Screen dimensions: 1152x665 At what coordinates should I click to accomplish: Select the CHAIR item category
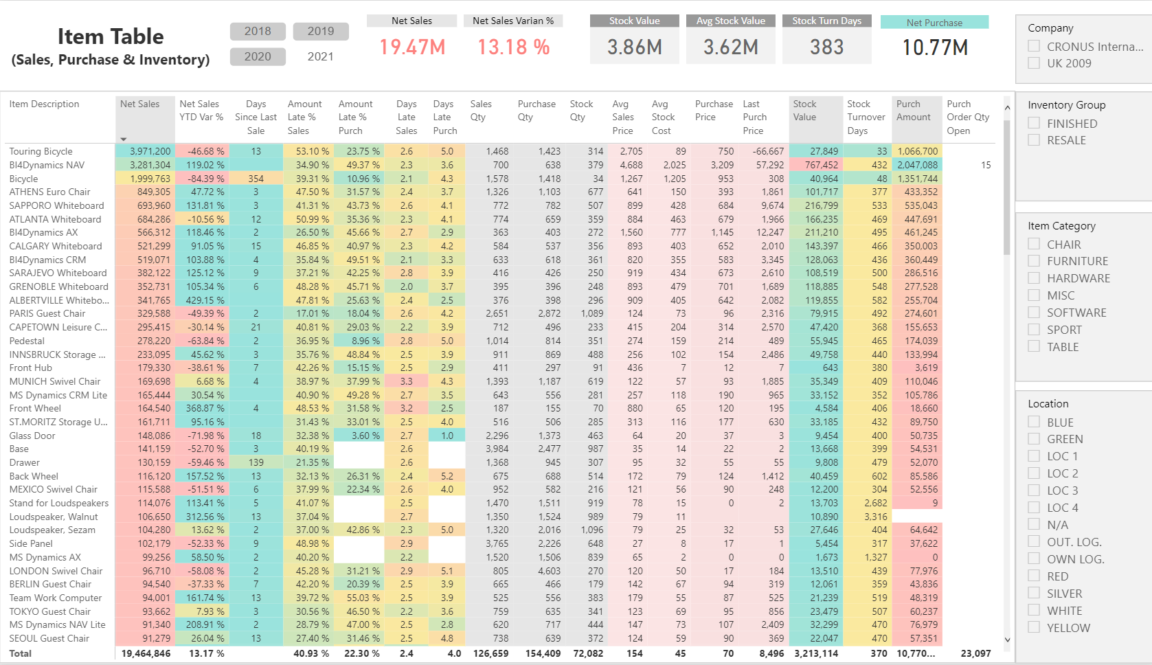tap(1036, 243)
